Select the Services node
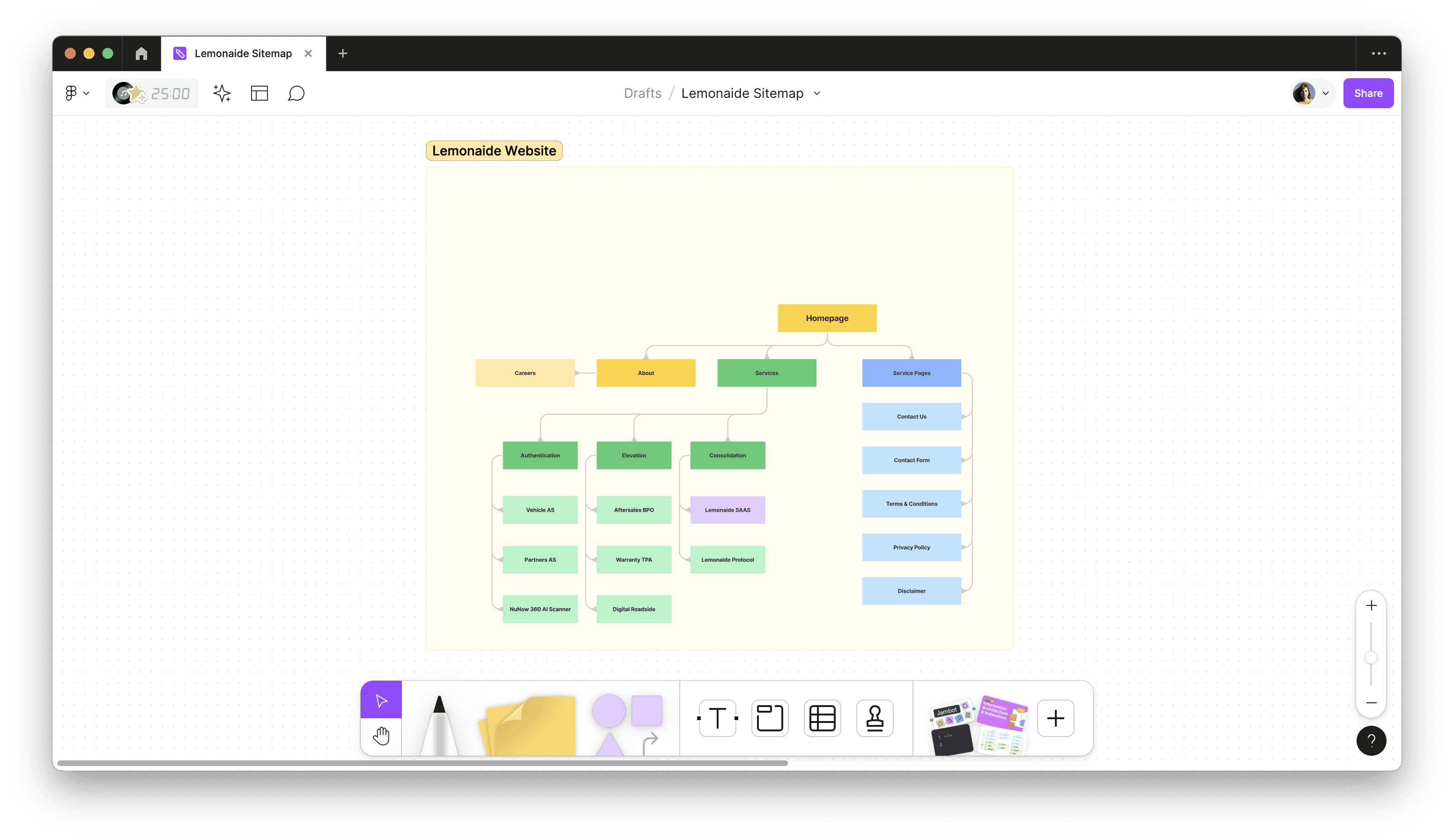The image size is (1454, 840). coord(766,373)
